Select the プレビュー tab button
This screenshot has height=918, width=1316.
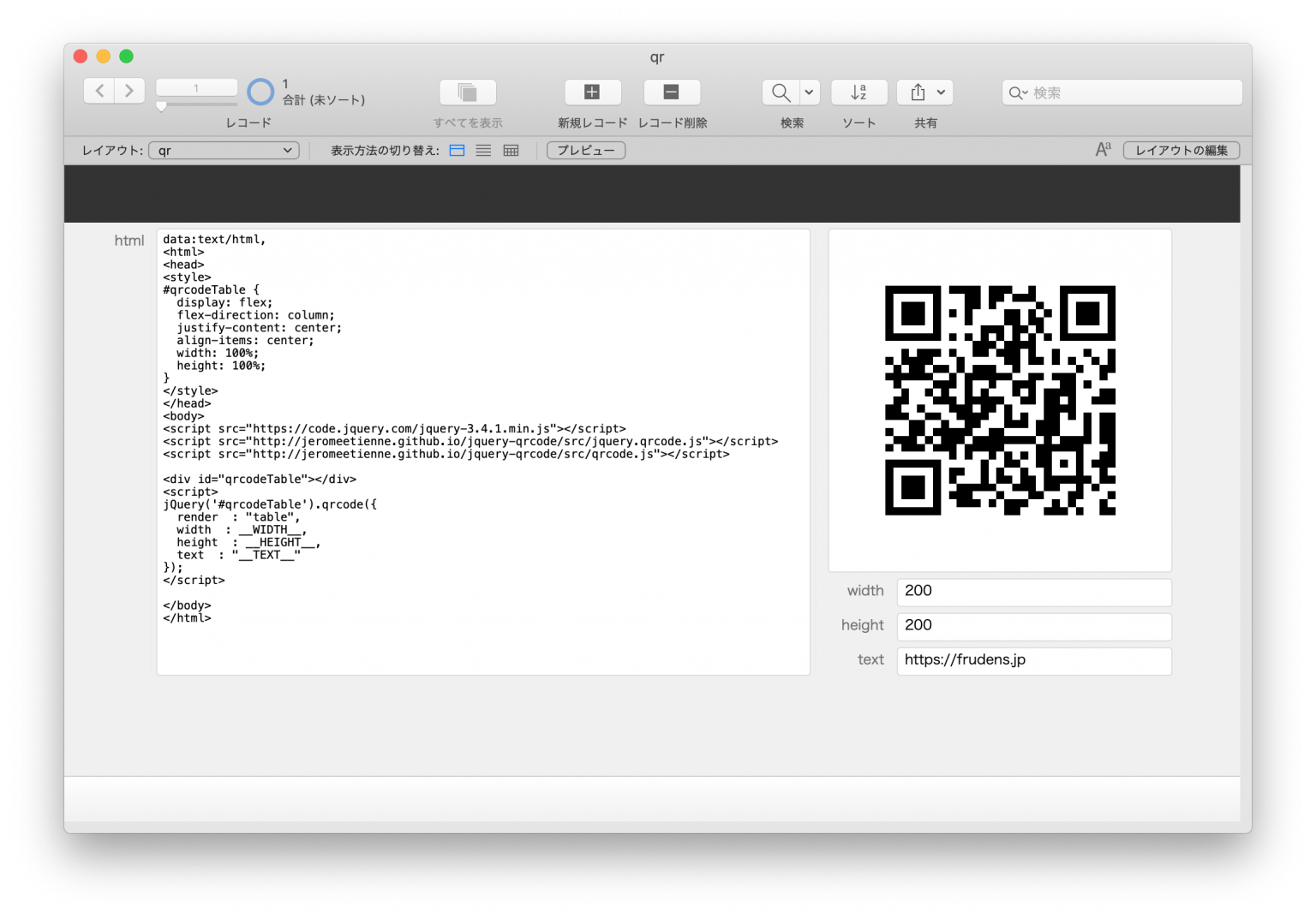[x=586, y=150]
